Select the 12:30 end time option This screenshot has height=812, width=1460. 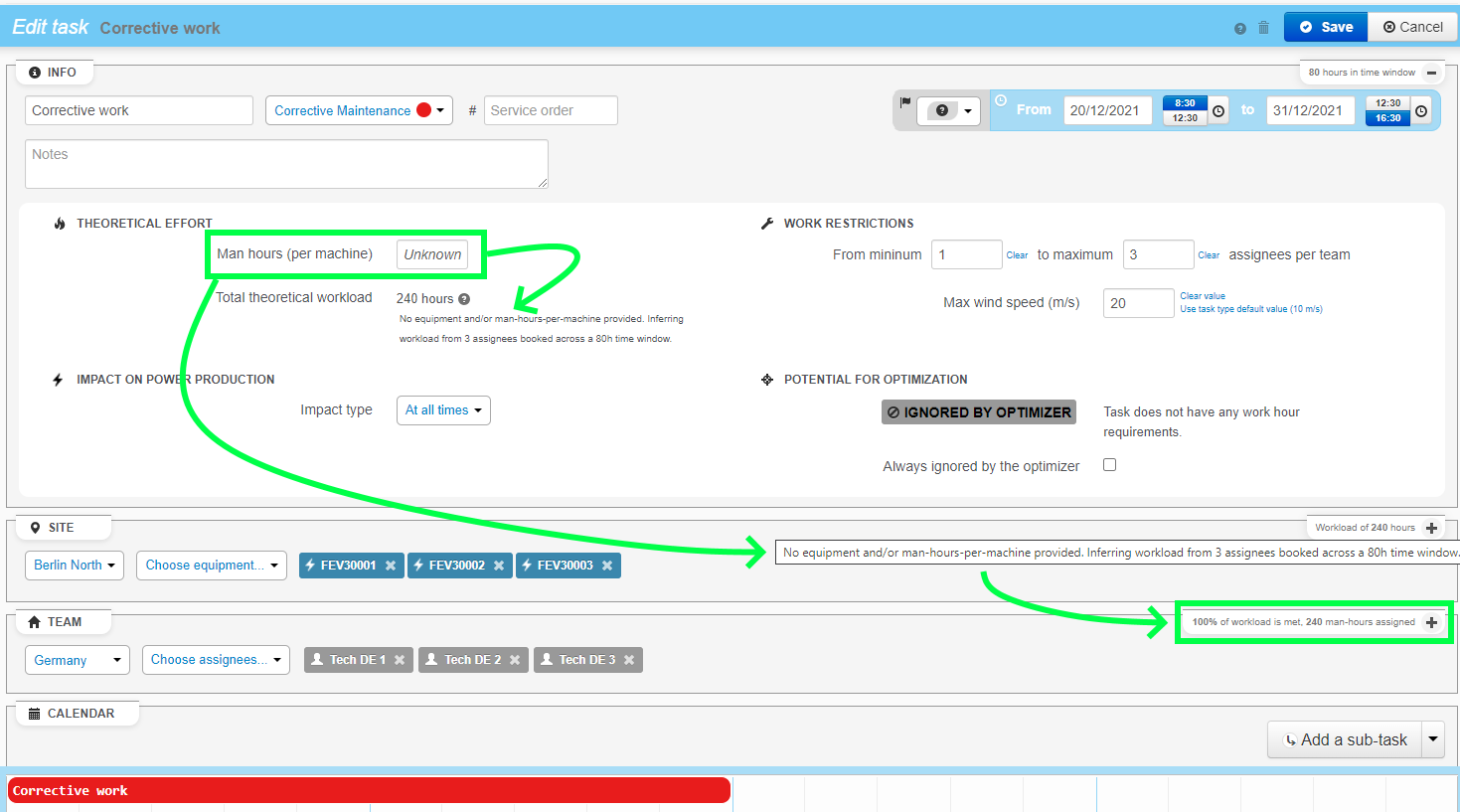tap(1387, 103)
